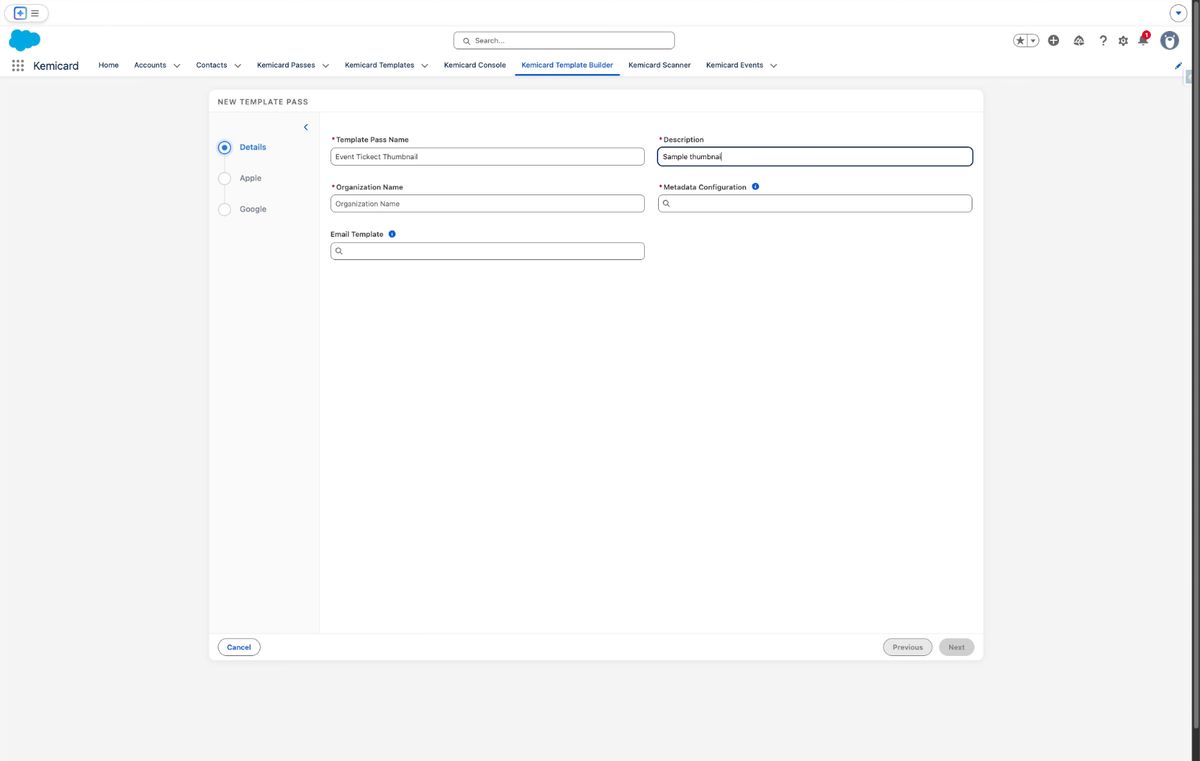Click the Organization Name input field
Image resolution: width=1200 pixels, height=761 pixels.
coord(488,204)
